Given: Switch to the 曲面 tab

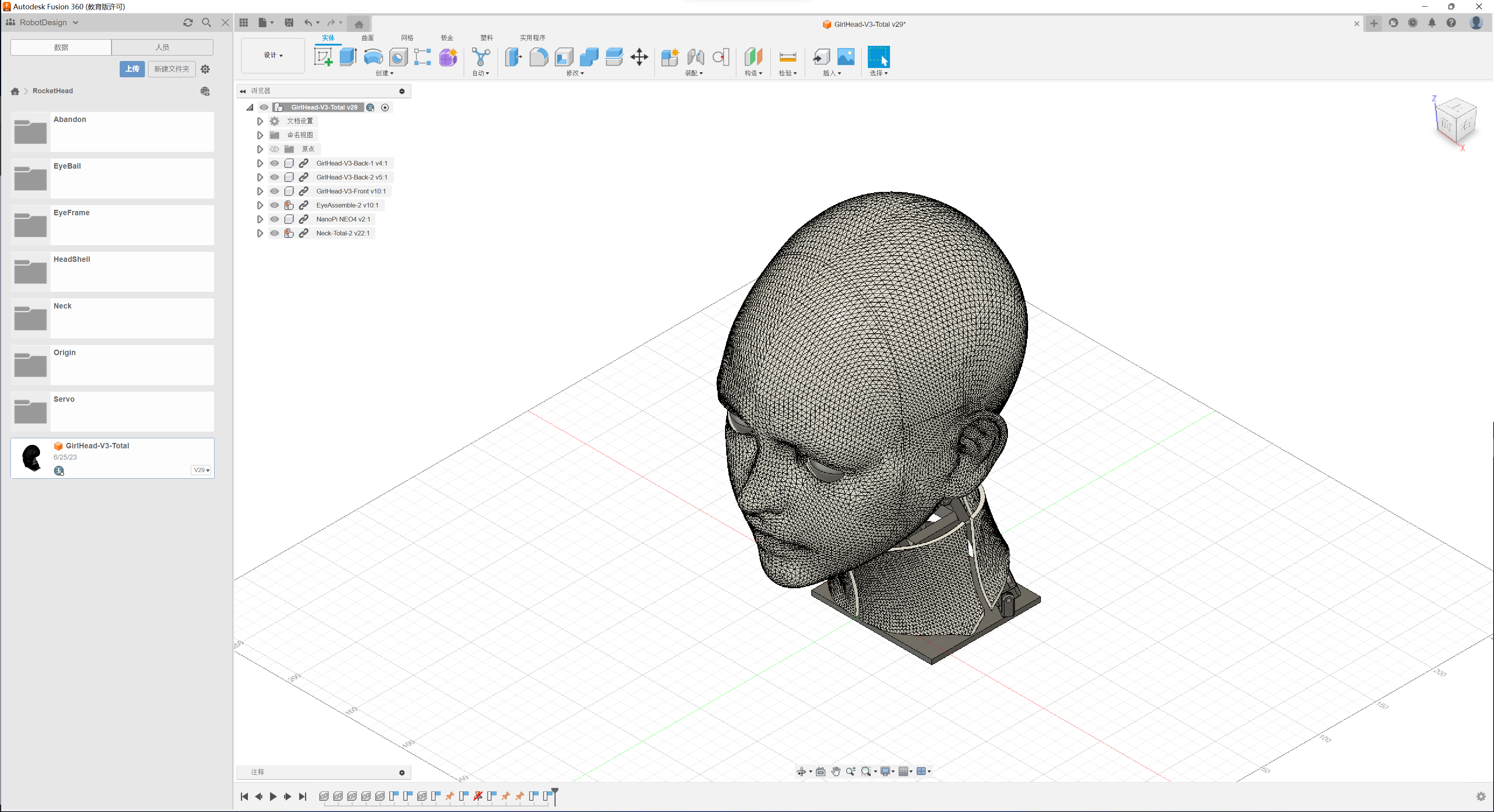Looking at the screenshot, I should coord(368,38).
